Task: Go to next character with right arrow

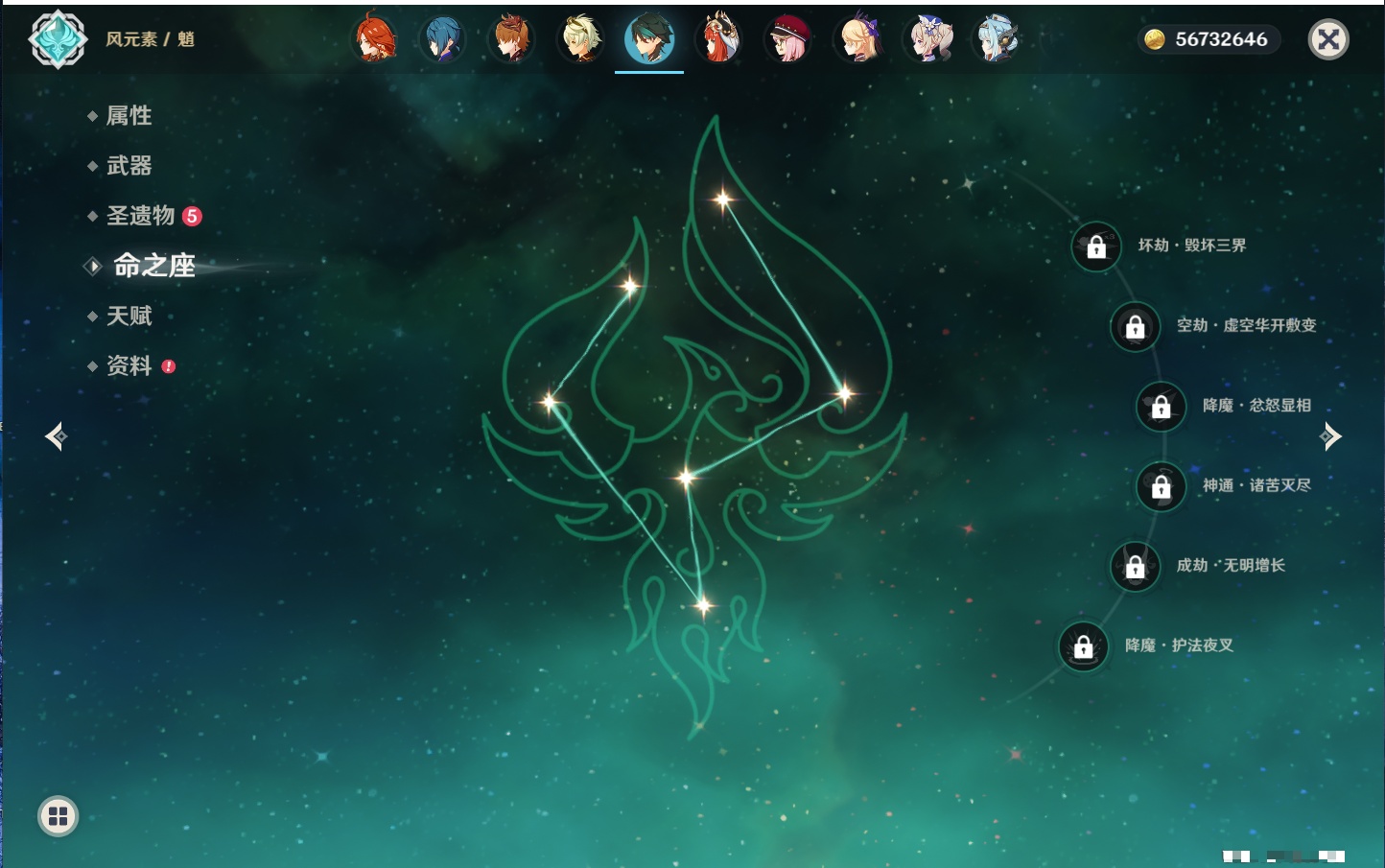Action: click(x=1329, y=436)
